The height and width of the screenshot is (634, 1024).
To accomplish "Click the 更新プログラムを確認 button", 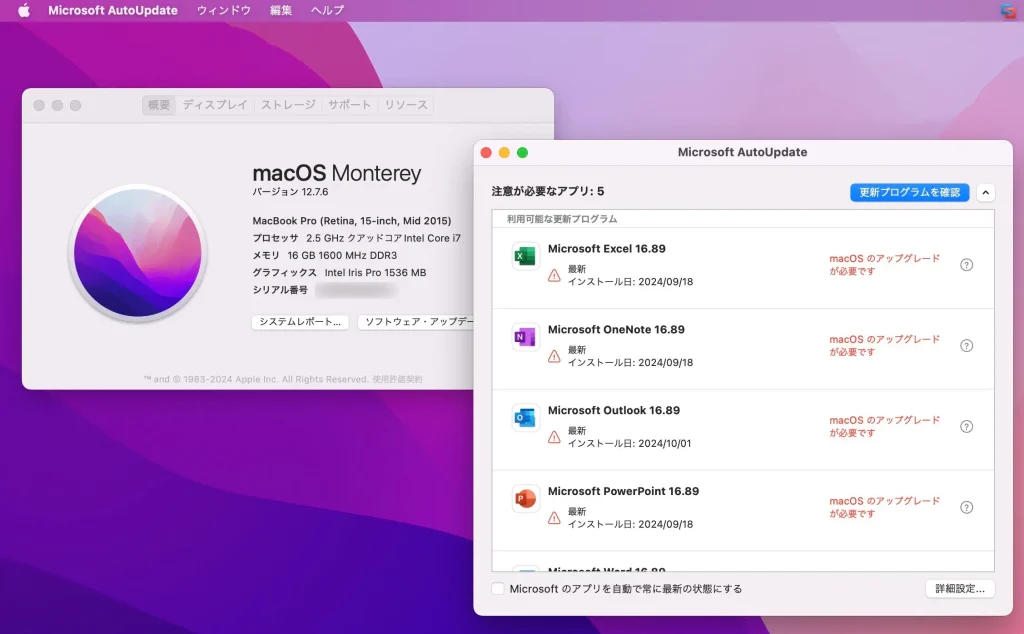I will click(x=909, y=193).
